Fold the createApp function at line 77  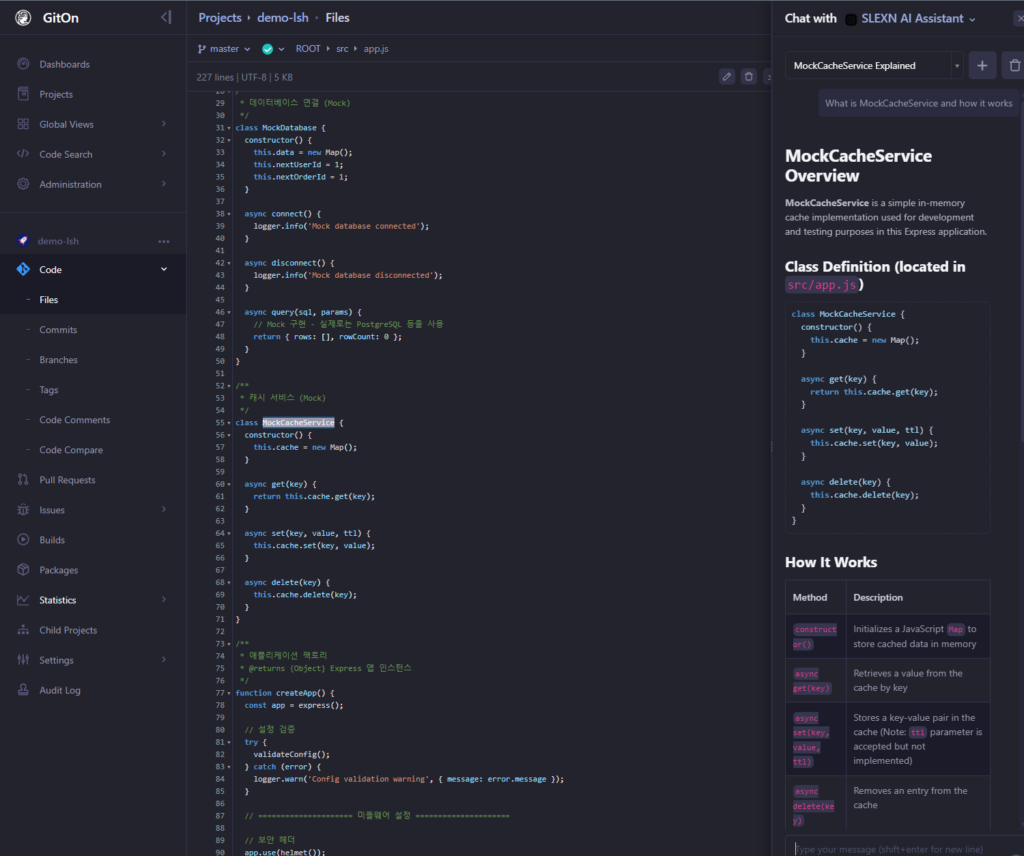[x=231, y=693]
